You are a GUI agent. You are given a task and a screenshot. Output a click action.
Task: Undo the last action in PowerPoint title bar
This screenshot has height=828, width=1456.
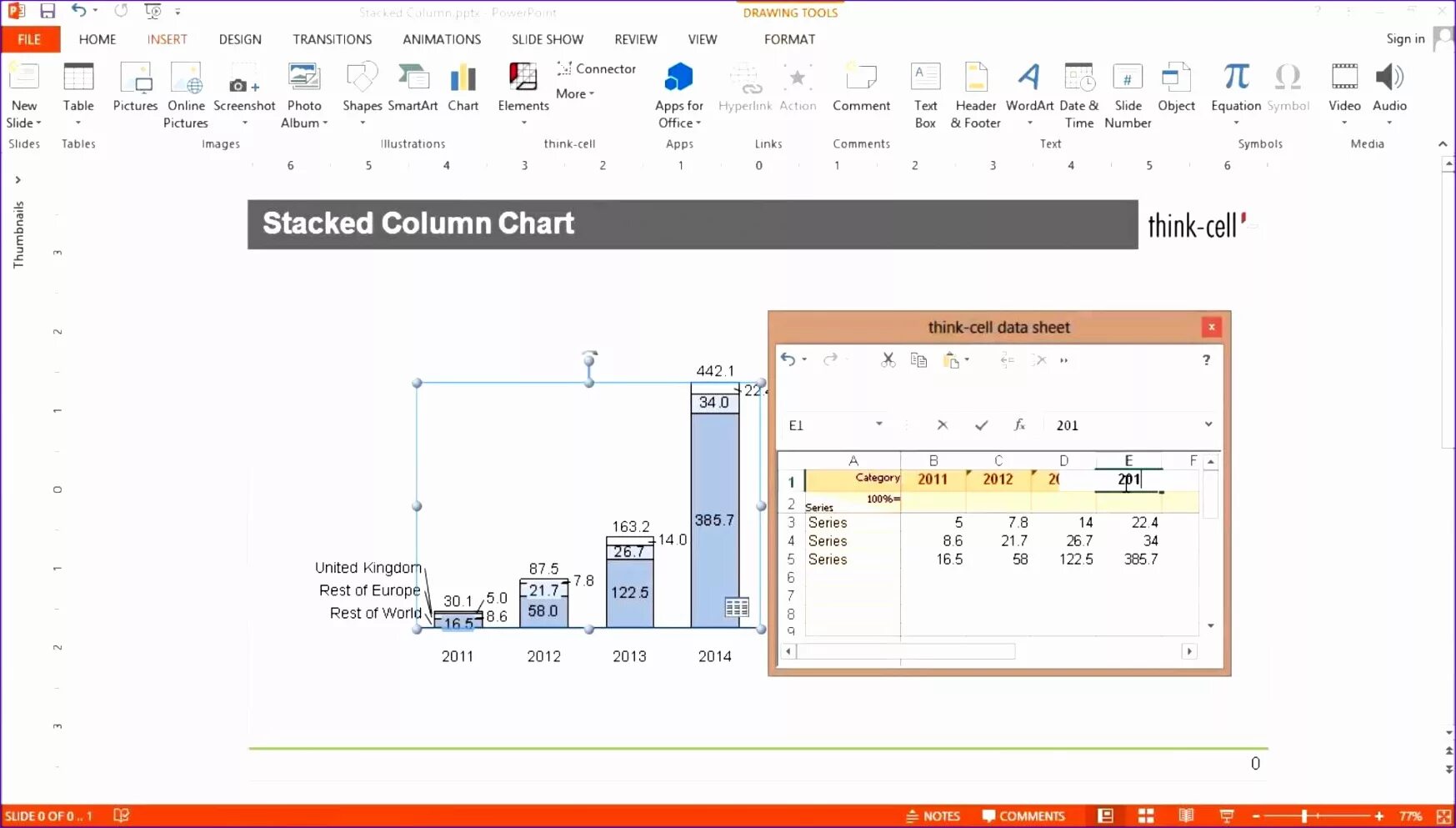[x=78, y=11]
